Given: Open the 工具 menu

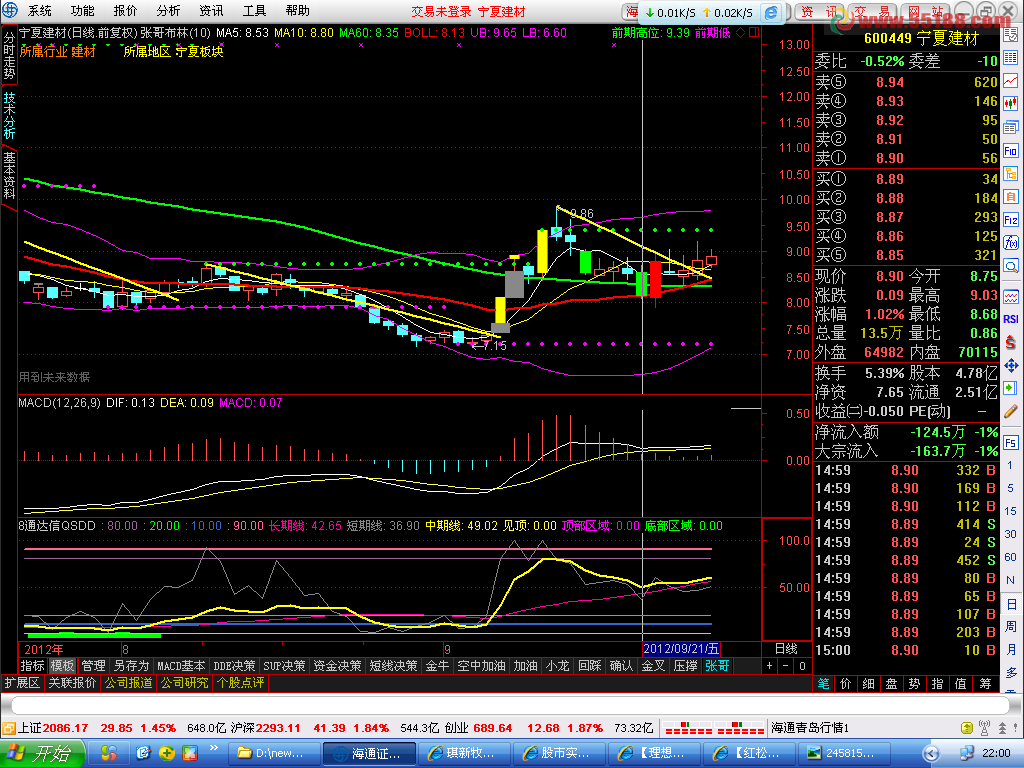Looking at the screenshot, I should click(x=255, y=10).
